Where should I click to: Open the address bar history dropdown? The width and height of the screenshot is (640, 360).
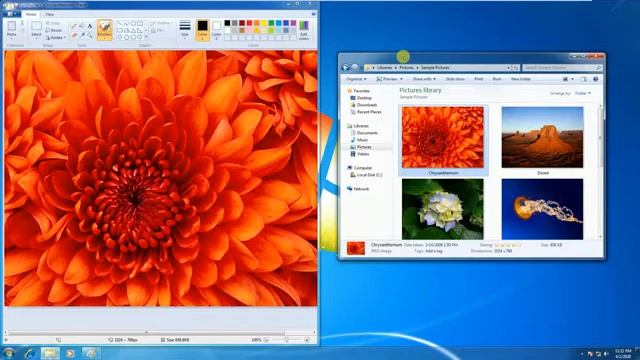[508, 68]
